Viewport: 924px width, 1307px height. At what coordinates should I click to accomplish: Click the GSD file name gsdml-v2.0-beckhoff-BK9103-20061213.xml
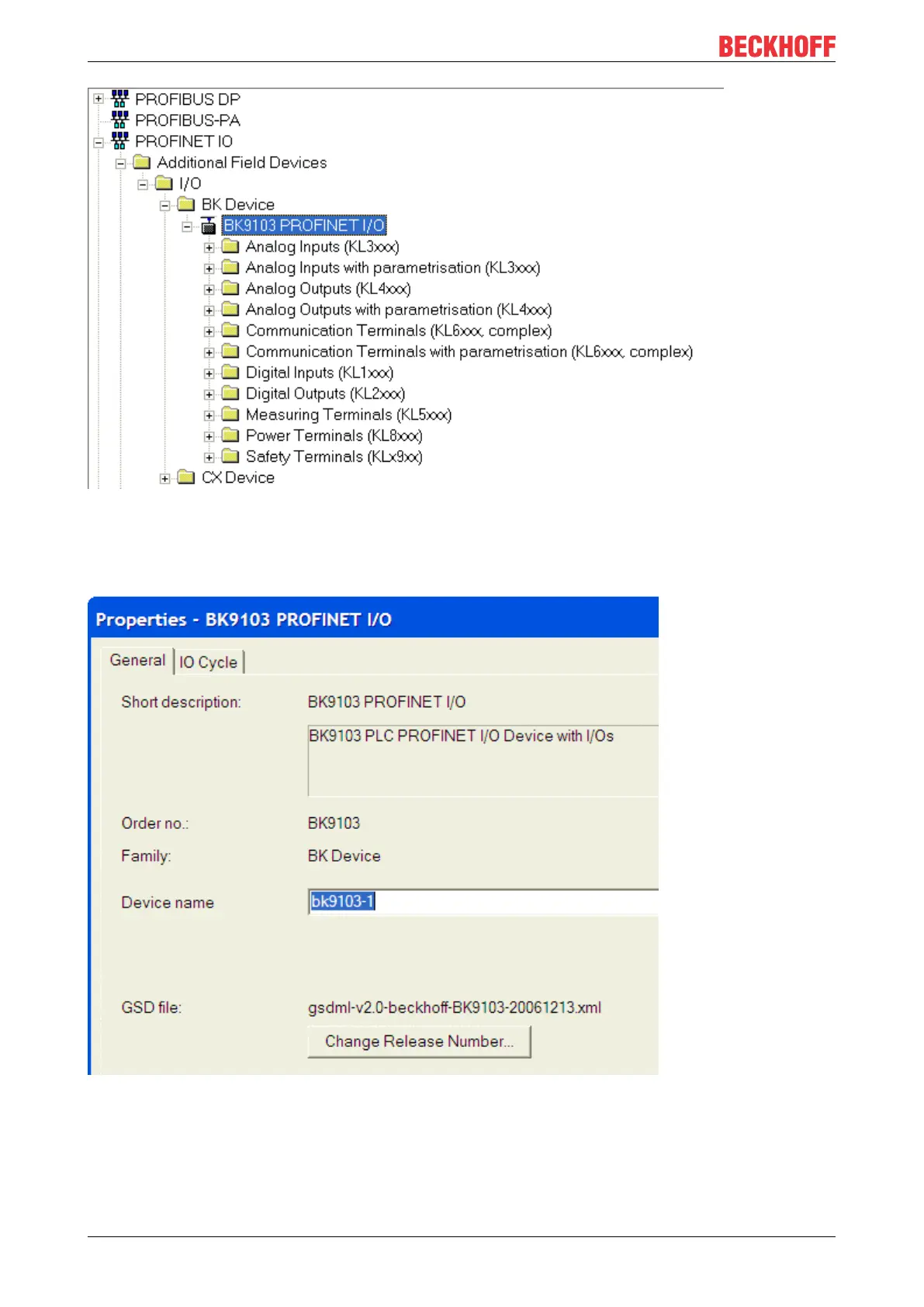tap(455, 1007)
